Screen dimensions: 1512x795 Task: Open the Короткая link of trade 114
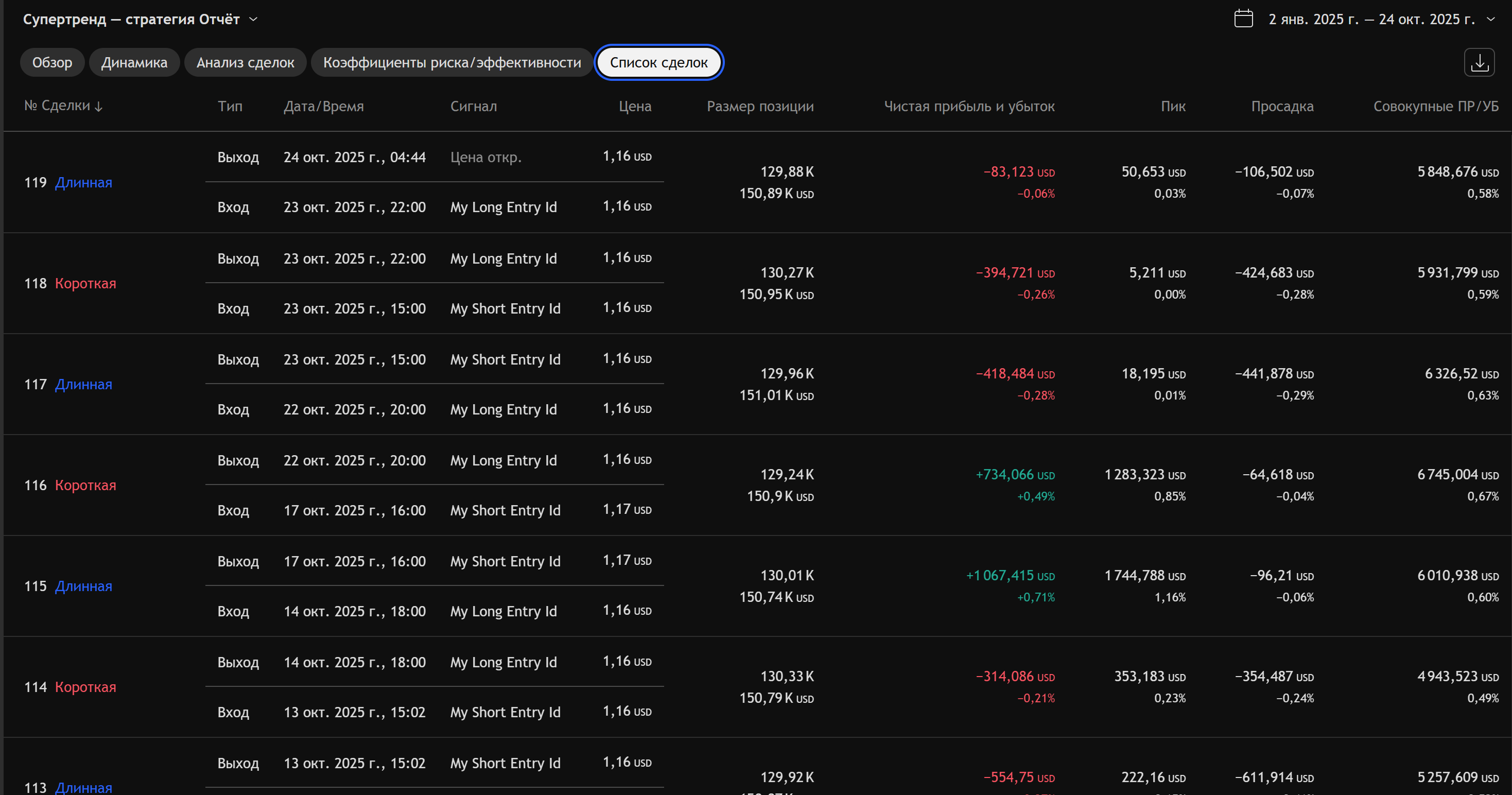(x=85, y=687)
